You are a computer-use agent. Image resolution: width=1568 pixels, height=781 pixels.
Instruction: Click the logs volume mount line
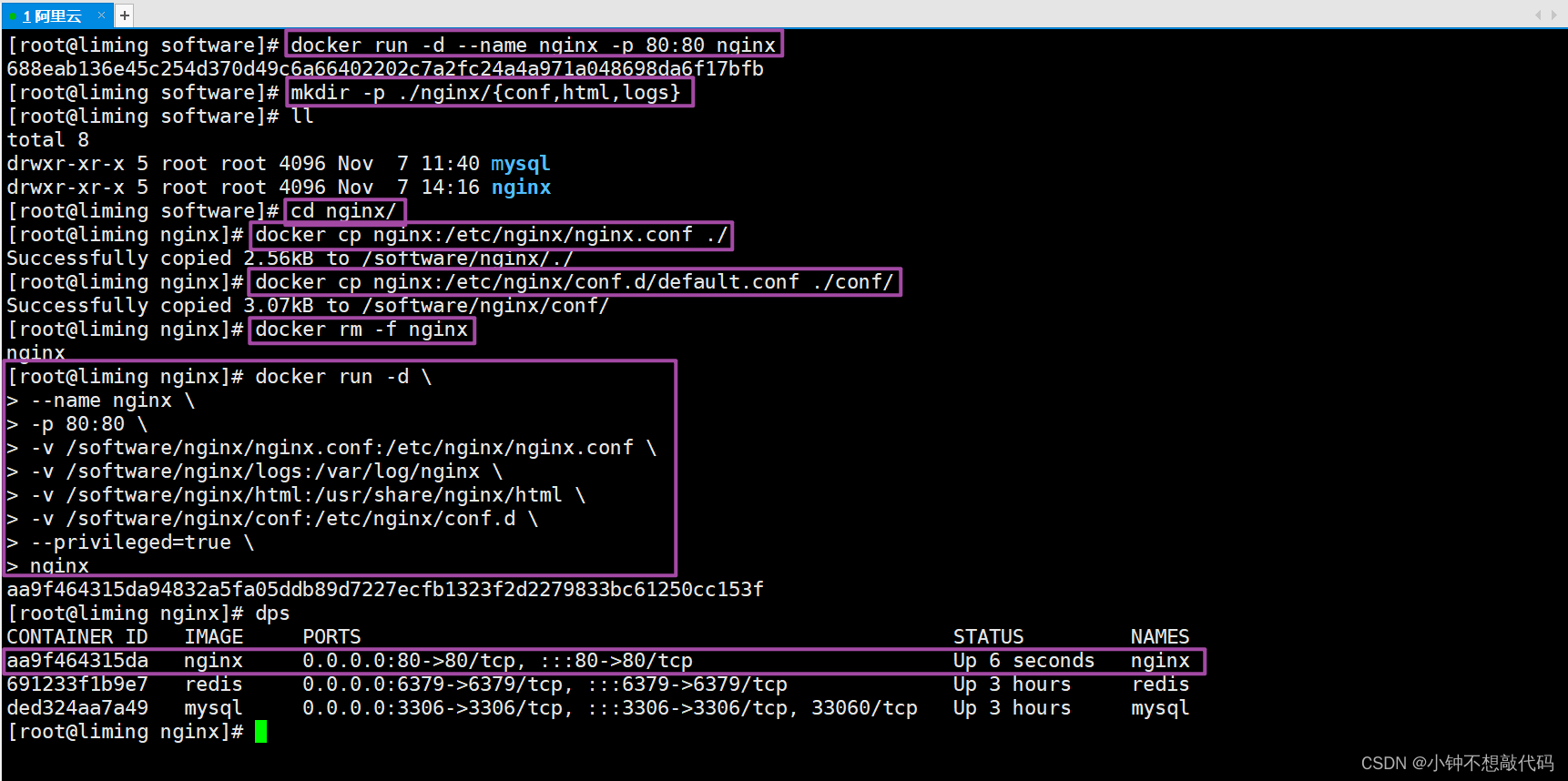pyautogui.click(x=255, y=472)
